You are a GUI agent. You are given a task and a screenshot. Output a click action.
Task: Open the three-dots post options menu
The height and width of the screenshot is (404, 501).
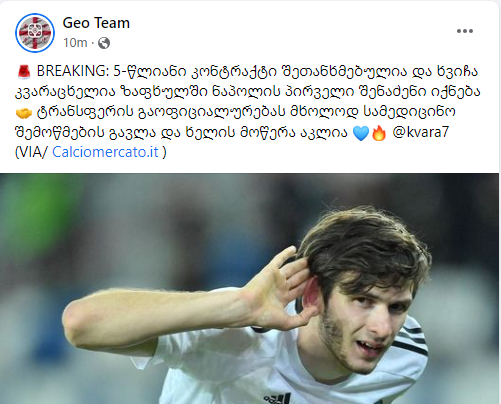[x=465, y=31]
